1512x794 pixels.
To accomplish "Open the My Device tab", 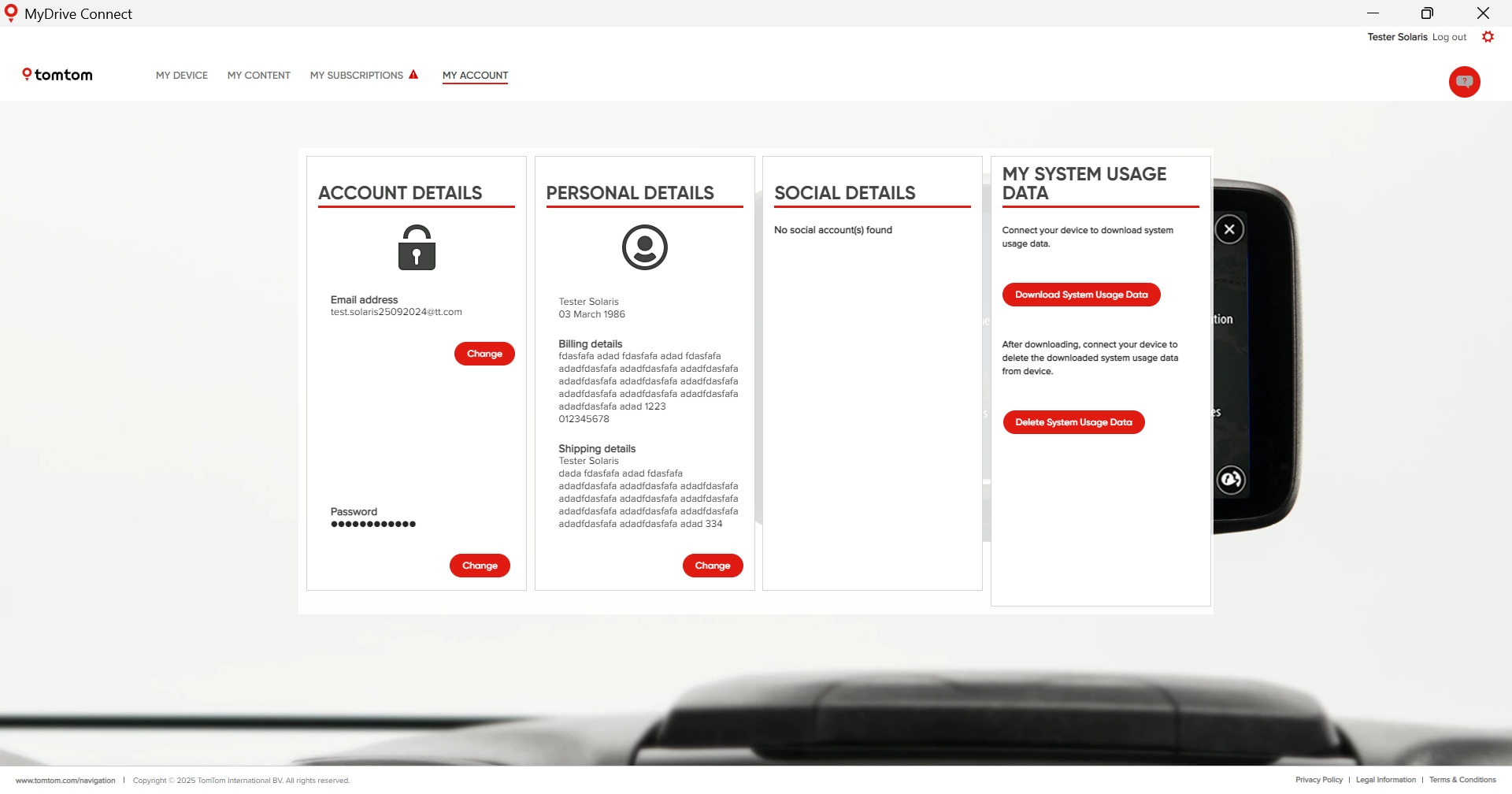I will (182, 76).
